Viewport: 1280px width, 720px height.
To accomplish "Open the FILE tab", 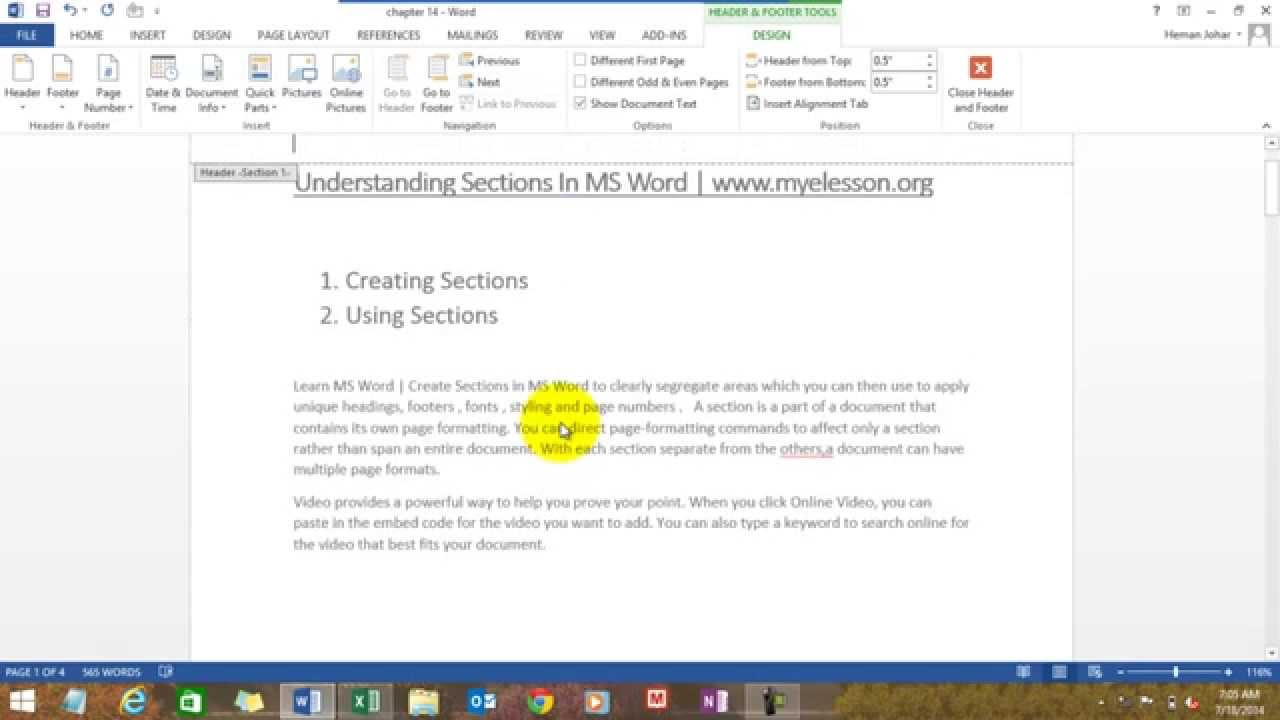I will [27, 35].
